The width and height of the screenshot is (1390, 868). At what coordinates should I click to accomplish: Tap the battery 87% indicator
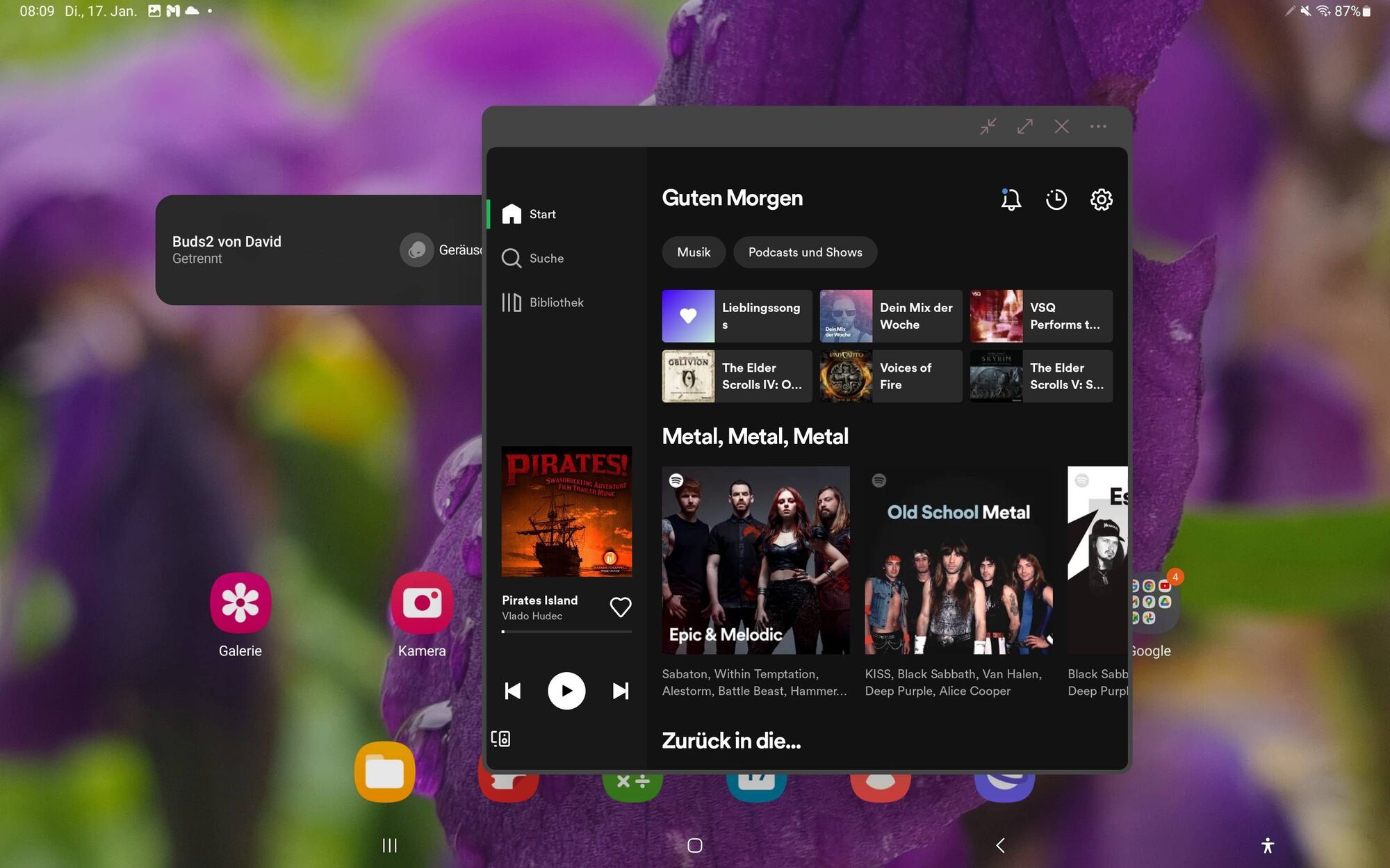[1352, 11]
